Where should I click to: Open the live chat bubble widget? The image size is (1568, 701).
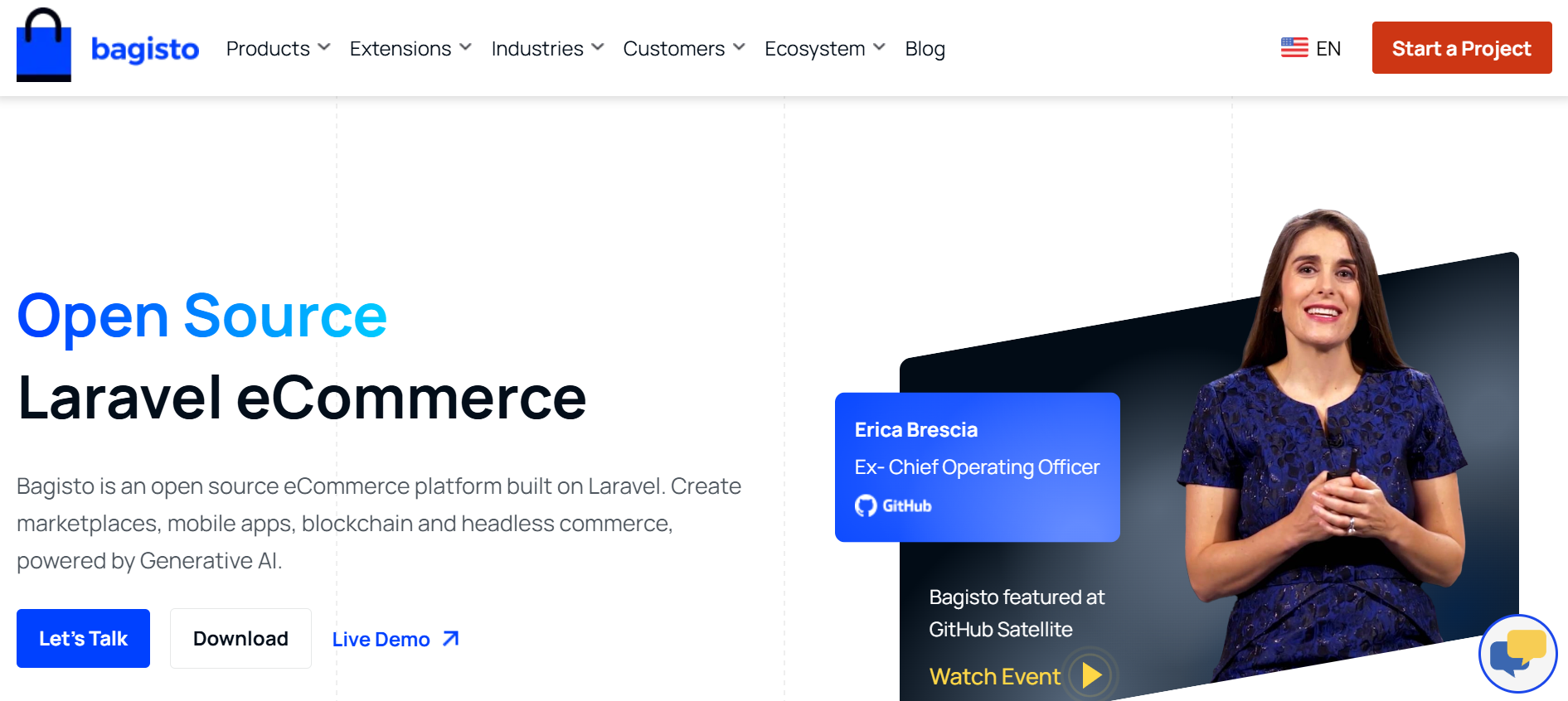1517,654
